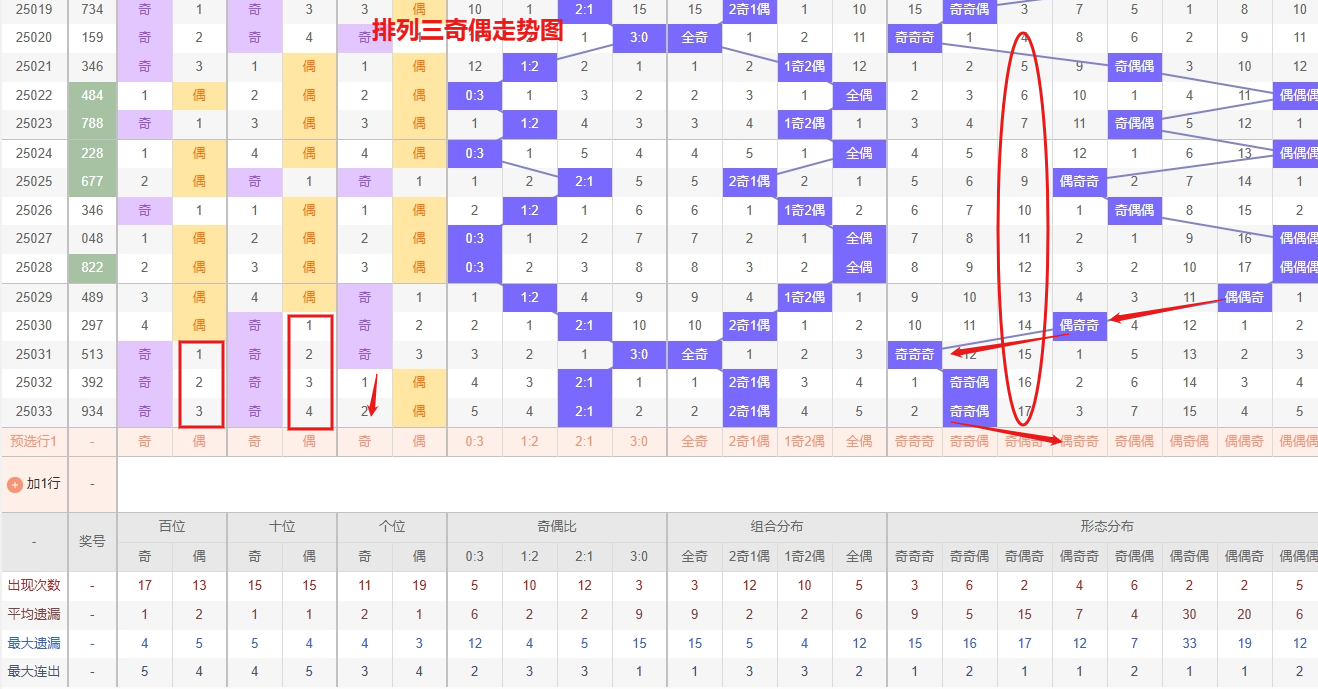This screenshot has height=689, width=1318.
Task: Select 2奇1偶 in the 预选行1 row
Action: (749, 441)
